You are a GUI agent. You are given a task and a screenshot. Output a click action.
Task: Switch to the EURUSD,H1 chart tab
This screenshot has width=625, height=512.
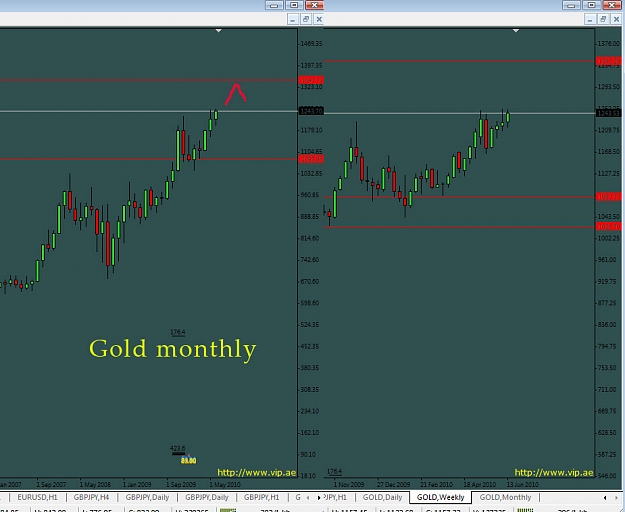37,497
